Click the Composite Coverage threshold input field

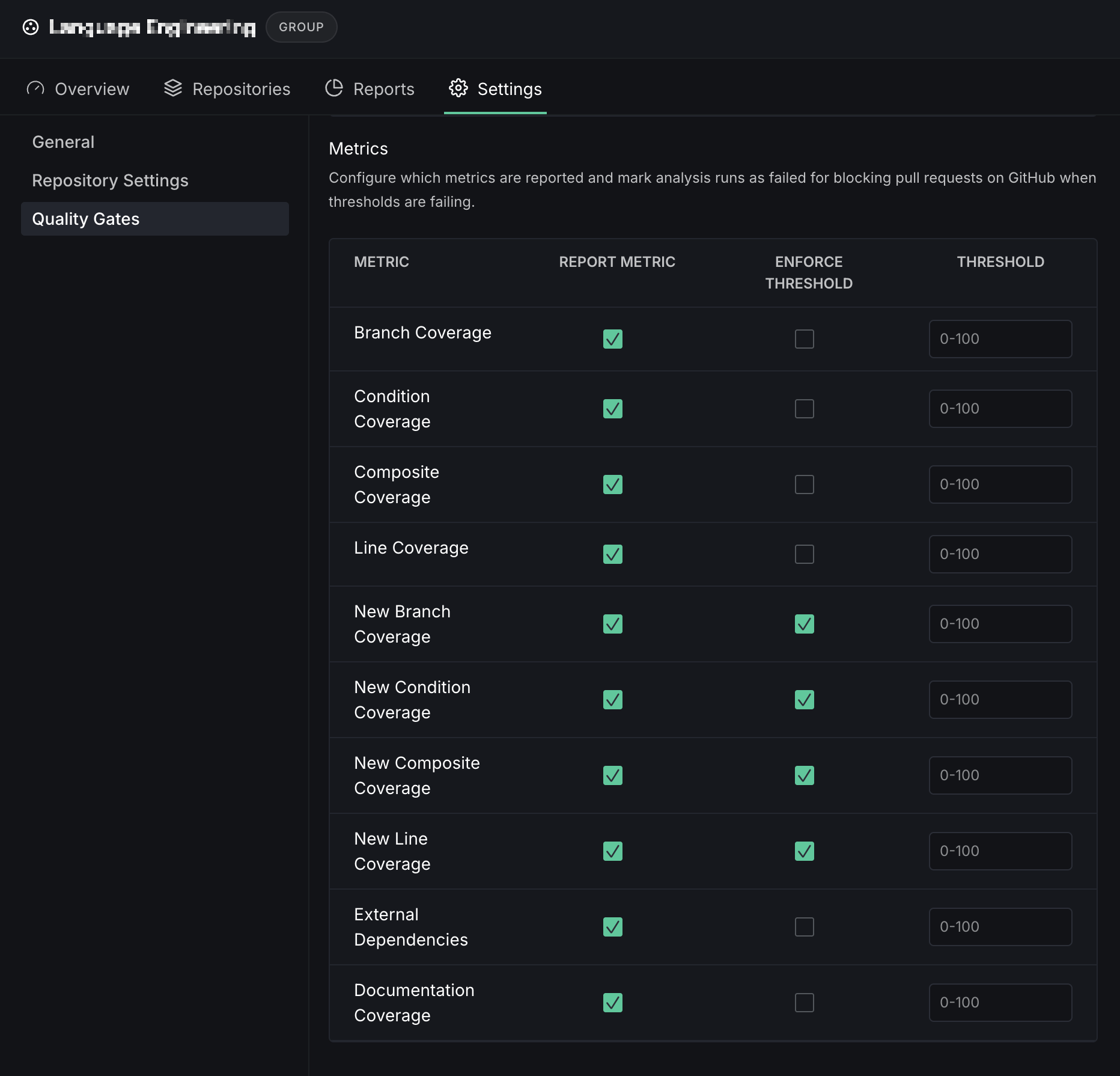(x=1000, y=485)
